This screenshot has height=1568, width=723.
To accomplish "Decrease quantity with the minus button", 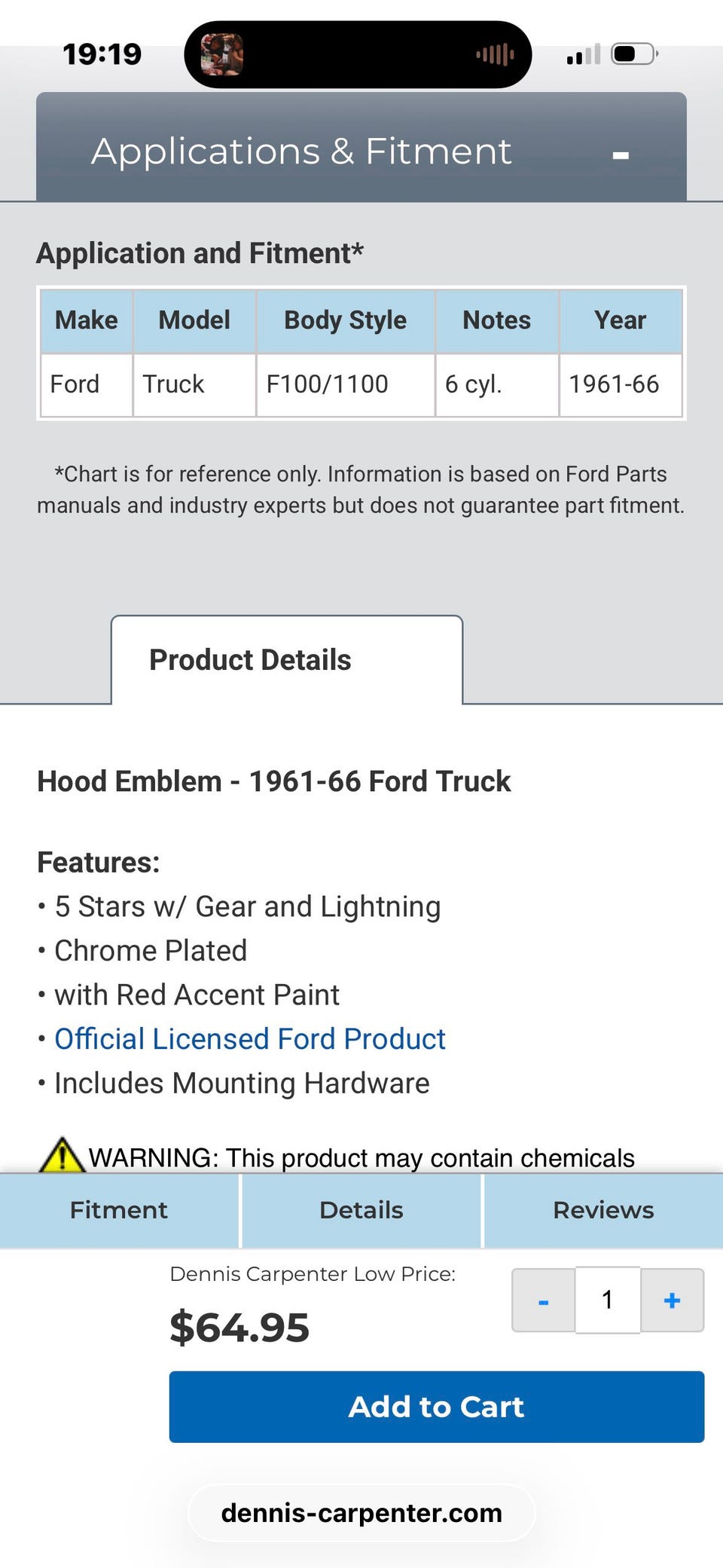I will point(543,1301).
